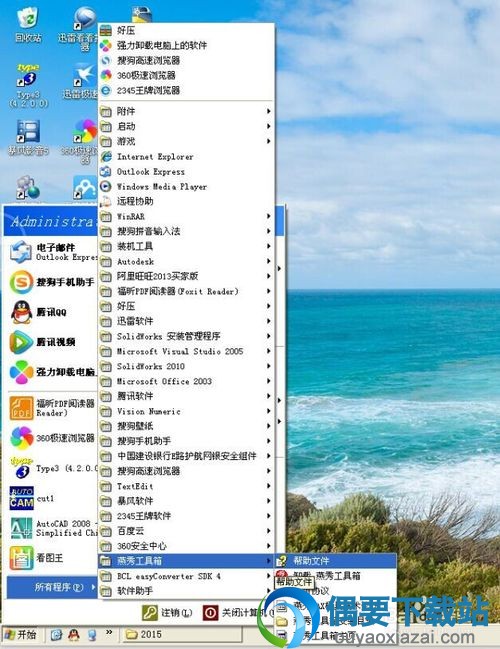Expand Microsoft Visual Studio 2005 folder
500x649 pixels.
click(x=186, y=351)
